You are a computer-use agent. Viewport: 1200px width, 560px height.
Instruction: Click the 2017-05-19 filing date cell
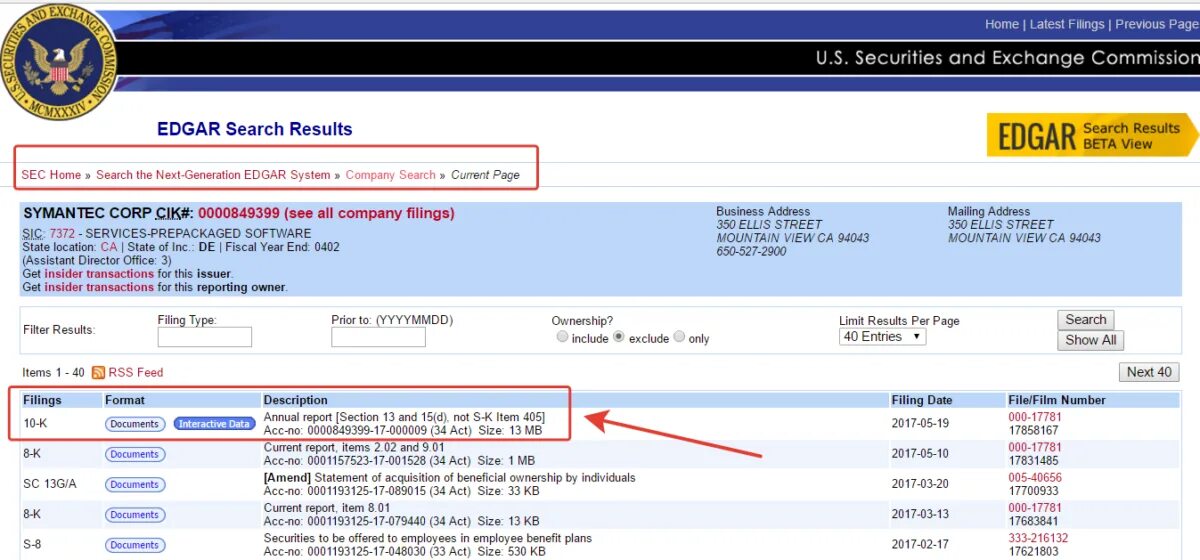point(922,423)
